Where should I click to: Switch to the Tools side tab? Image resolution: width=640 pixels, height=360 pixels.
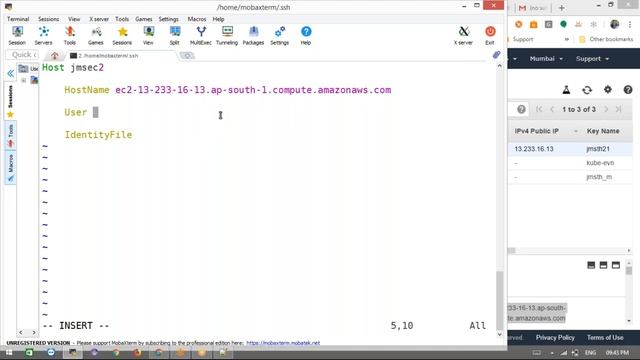pyautogui.click(x=11, y=136)
